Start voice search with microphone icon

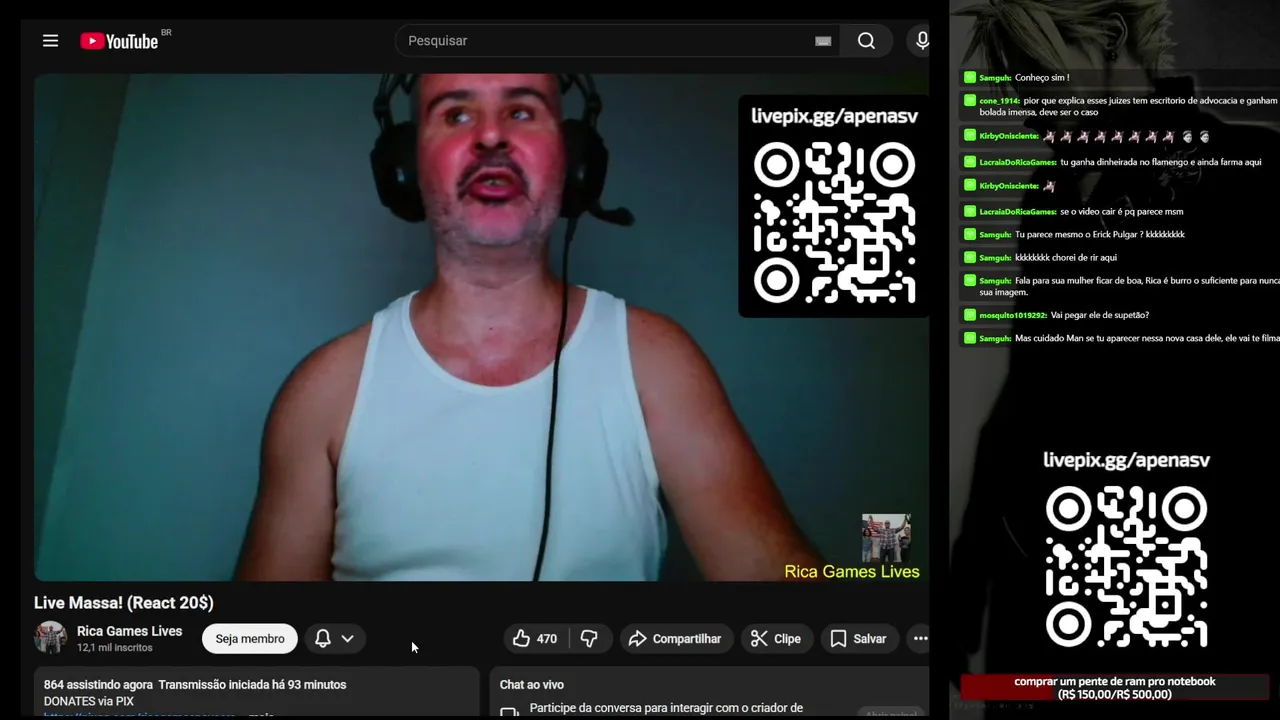921,41
